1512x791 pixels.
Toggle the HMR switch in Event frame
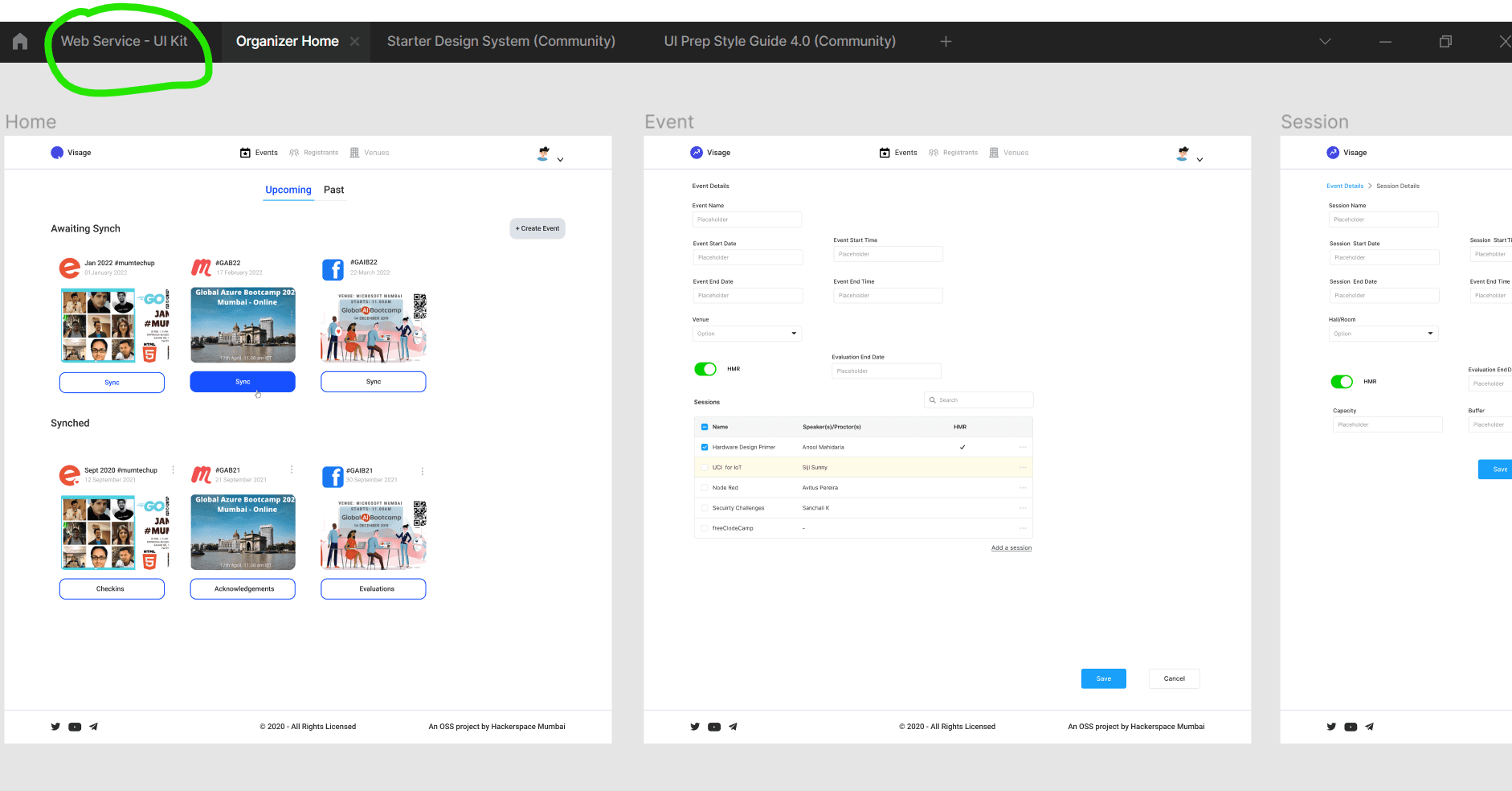pos(705,369)
